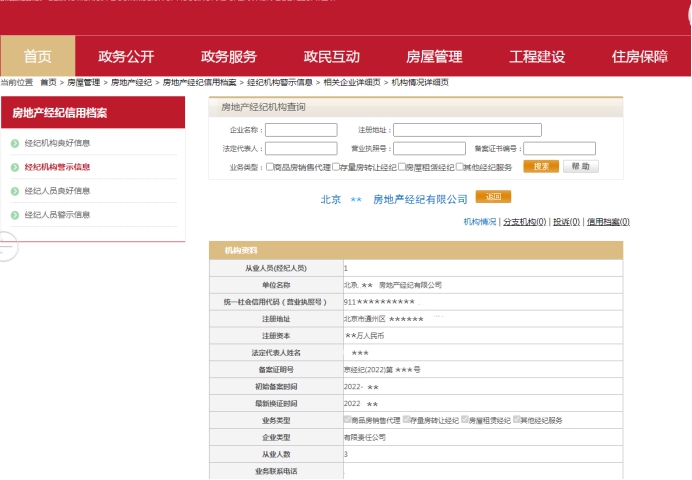The width and height of the screenshot is (692, 480).
Task: Check the 存量房转让经纪 search checkbox
Action: 336,167
